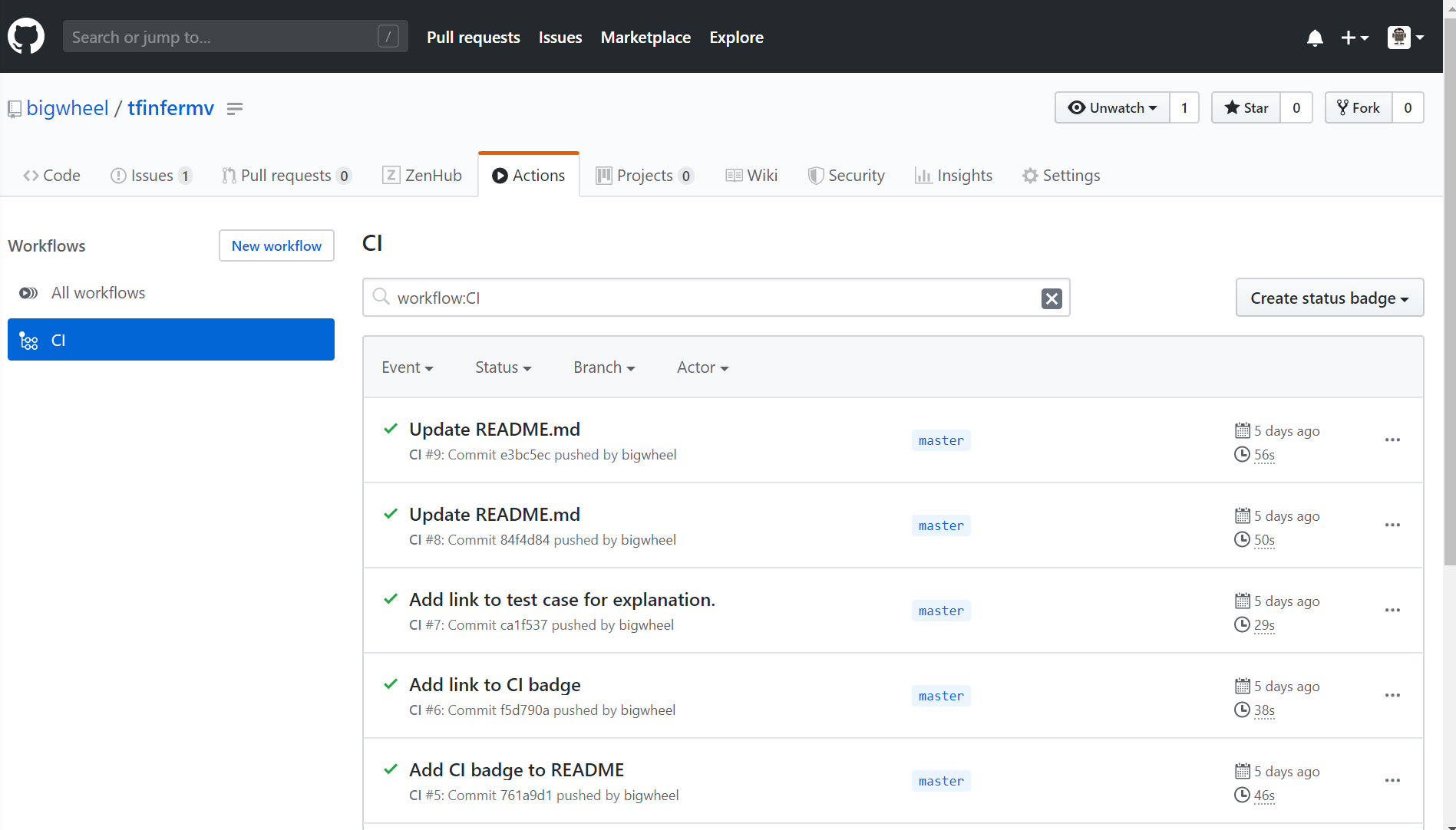Viewport: 1456px width, 830px height.
Task: Open the Insights tab
Action: [953, 176]
